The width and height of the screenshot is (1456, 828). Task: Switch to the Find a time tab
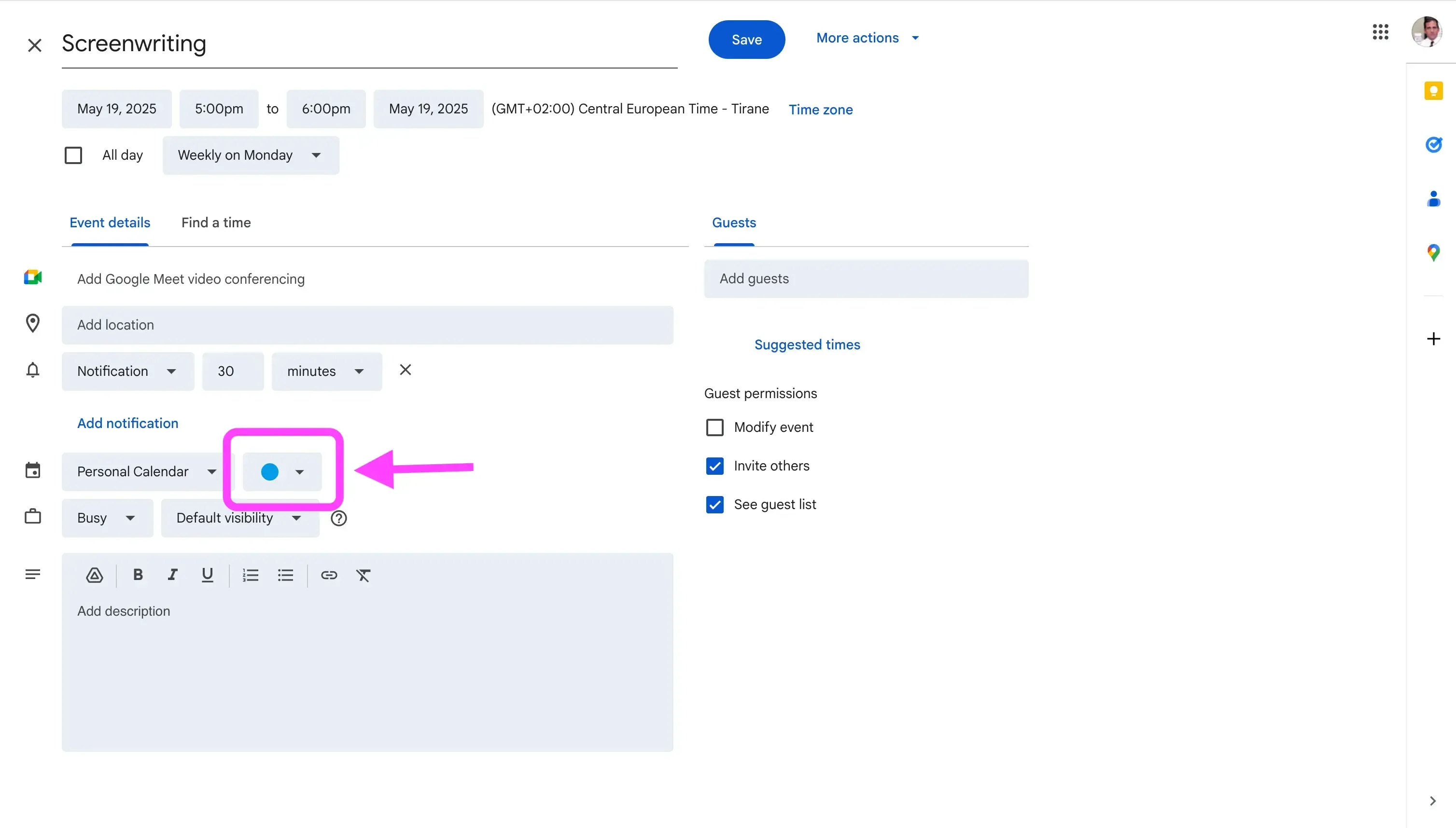pos(216,222)
